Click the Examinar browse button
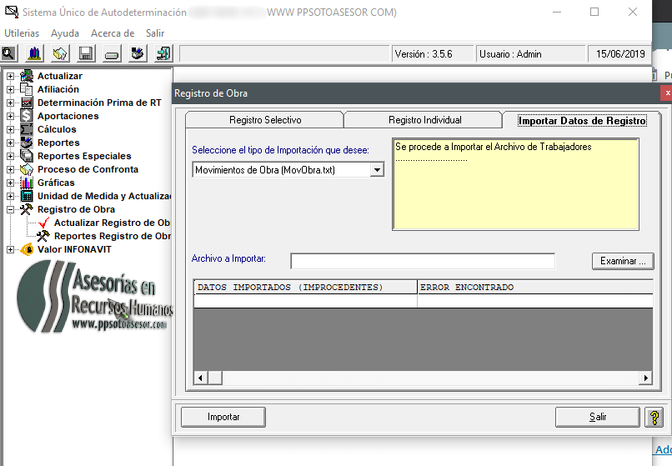 [623, 261]
